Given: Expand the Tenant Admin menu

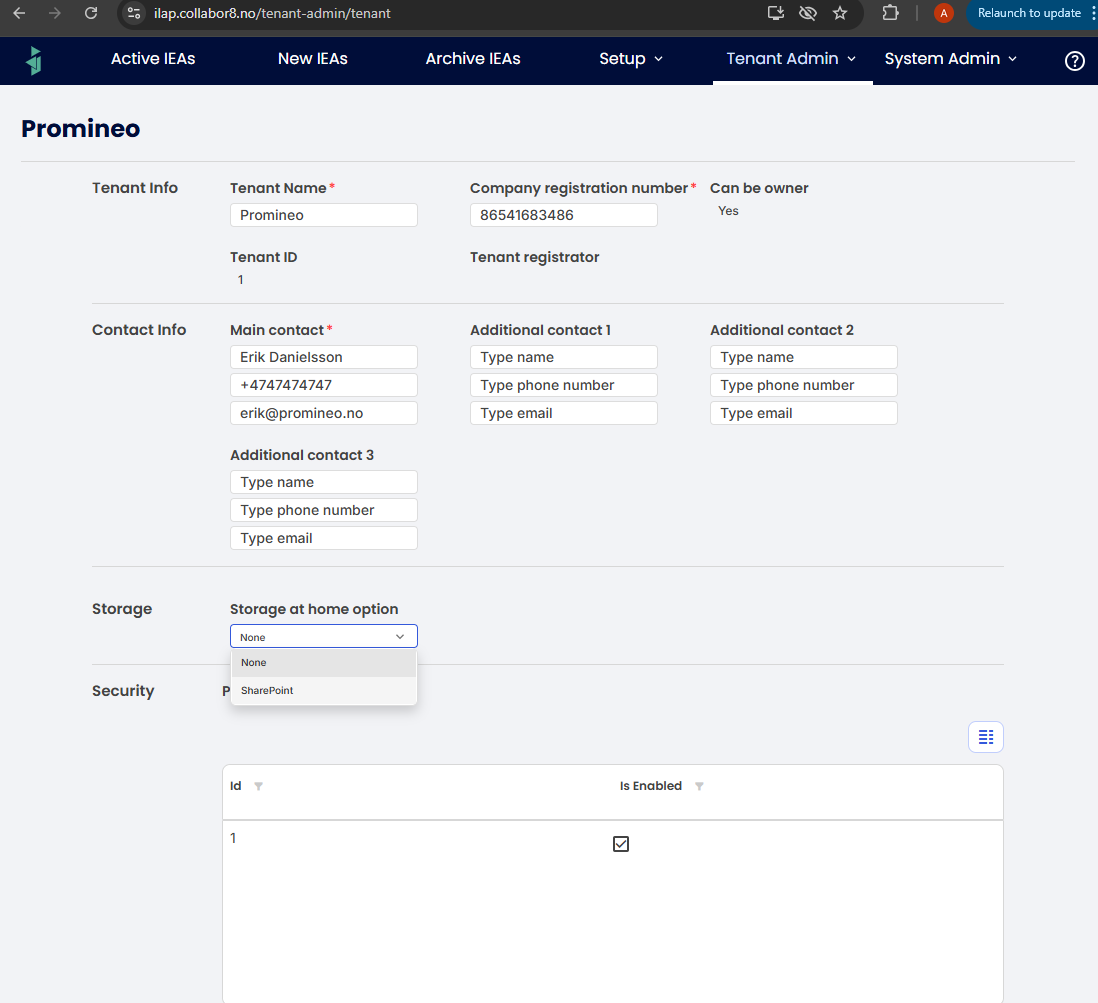Looking at the screenshot, I should (x=791, y=59).
